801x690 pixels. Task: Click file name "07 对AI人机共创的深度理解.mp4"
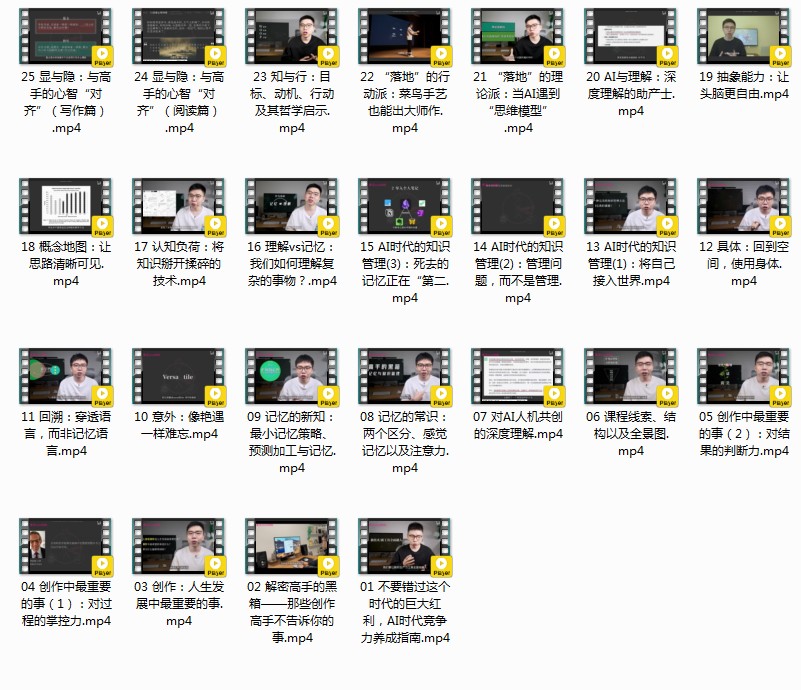[x=518, y=425]
